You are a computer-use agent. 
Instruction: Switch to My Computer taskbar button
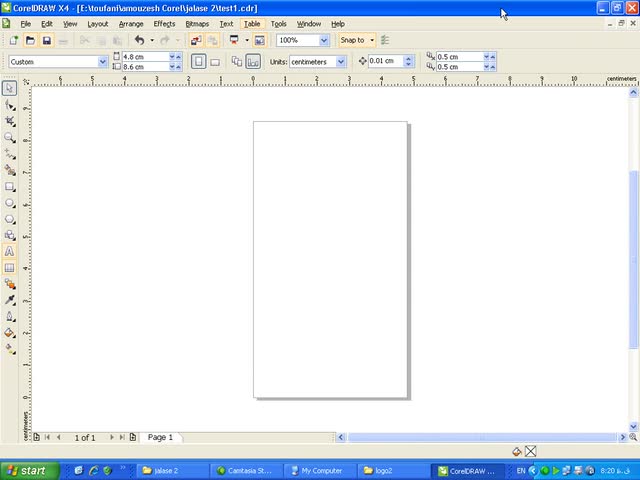(320, 471)
